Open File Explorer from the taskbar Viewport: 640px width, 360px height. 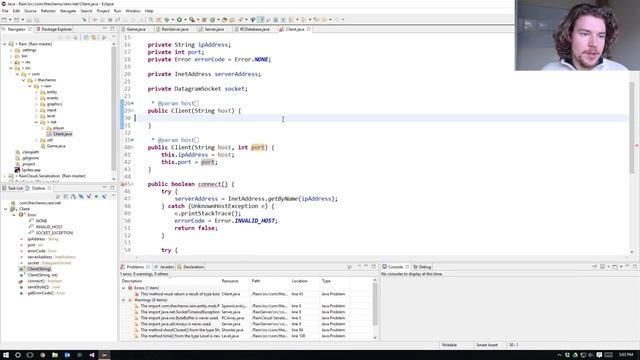[55, 355]
